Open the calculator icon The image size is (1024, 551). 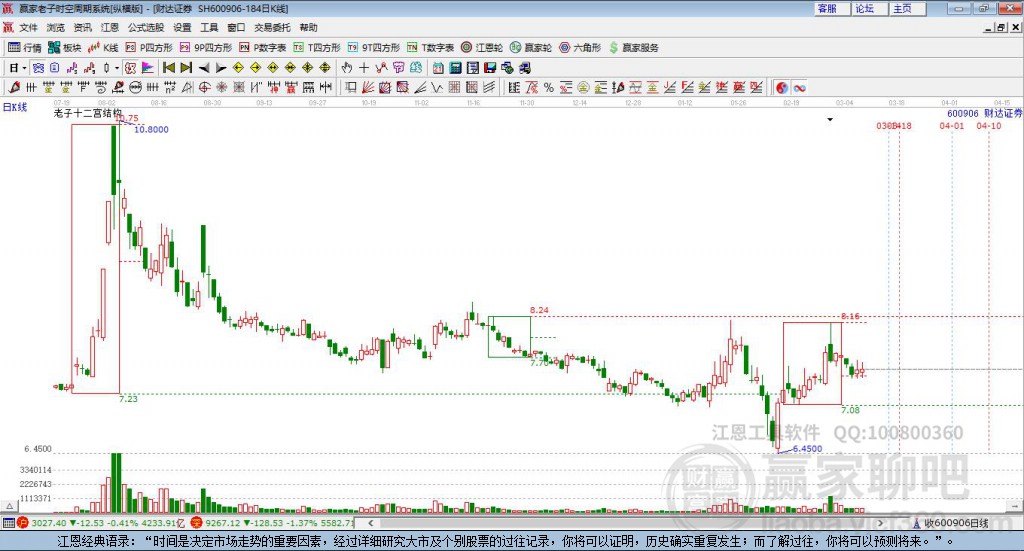[x=455, y=68]
